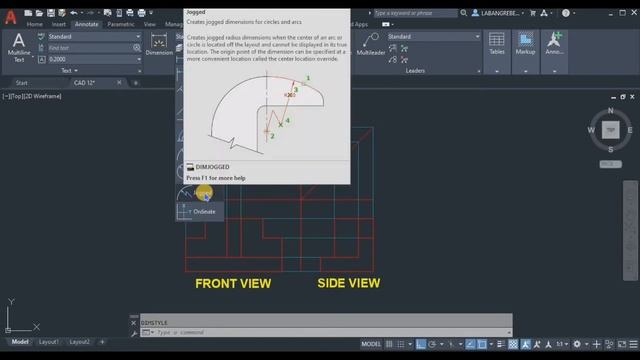Toggle the grid display in status bar
This screenshot has width=640, height=360.
(x=389, y=344)
